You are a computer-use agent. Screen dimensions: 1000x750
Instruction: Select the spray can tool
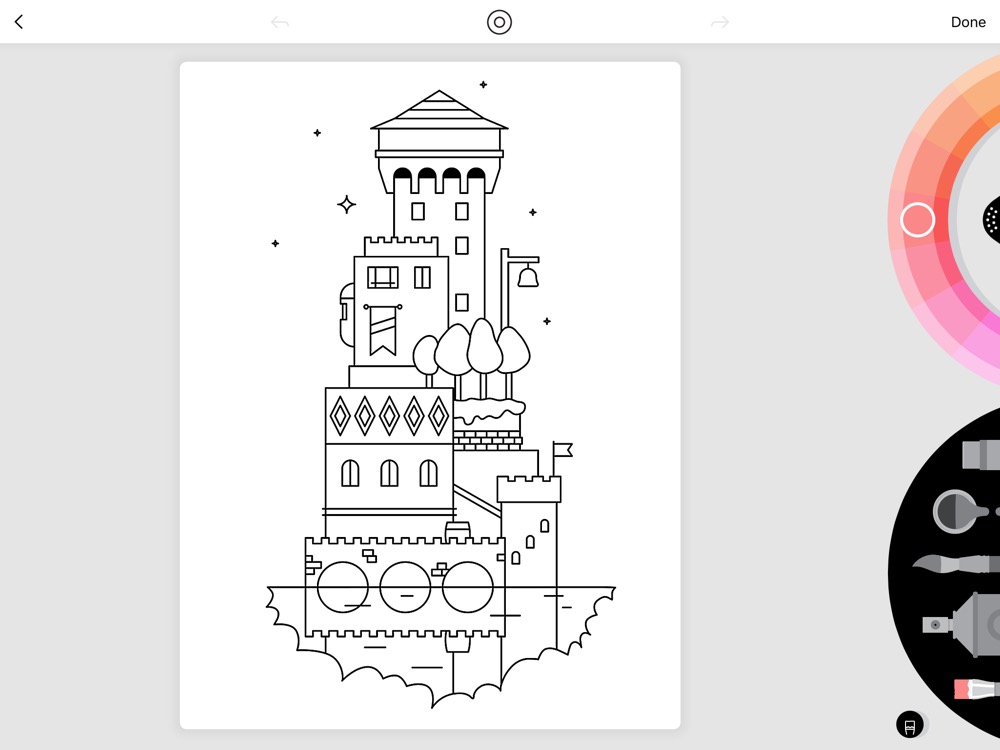point(965,625)
